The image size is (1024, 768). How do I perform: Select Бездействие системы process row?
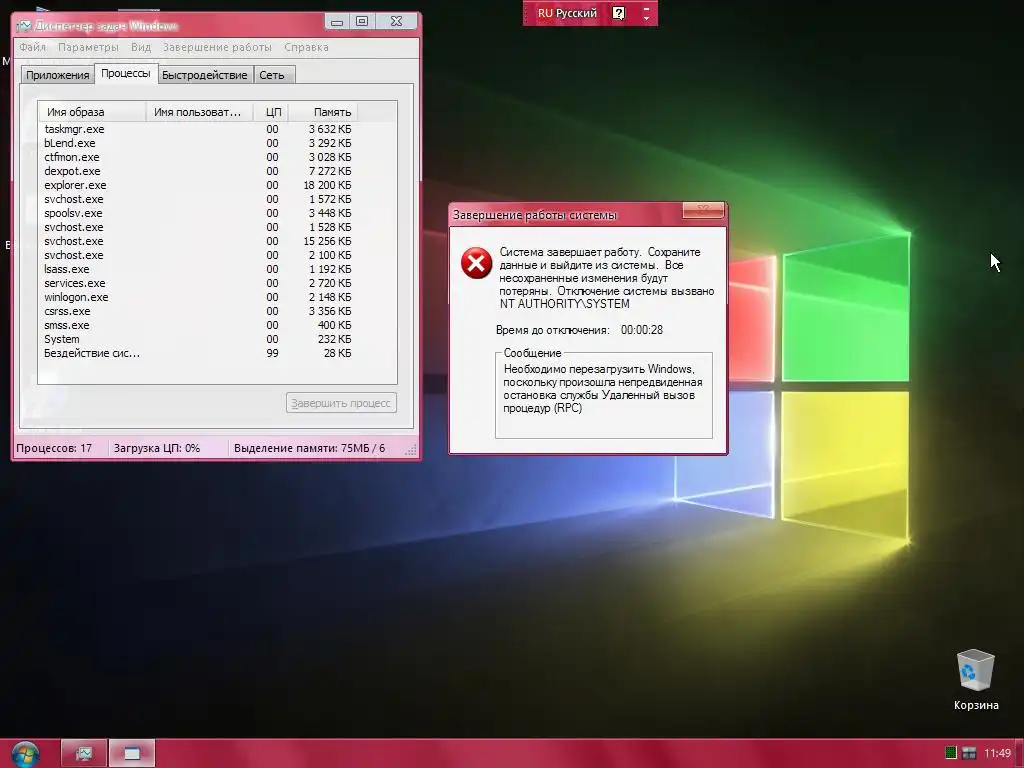(198, 353)
